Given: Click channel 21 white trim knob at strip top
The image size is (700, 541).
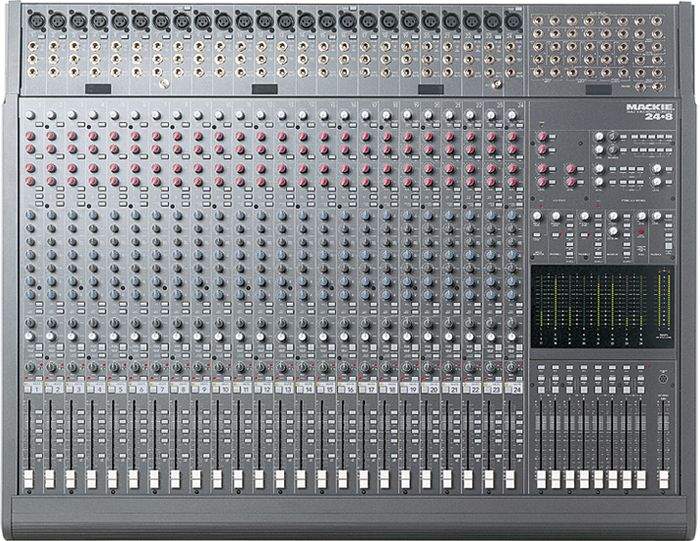Looking at the screenshot, I should [449, 115].
